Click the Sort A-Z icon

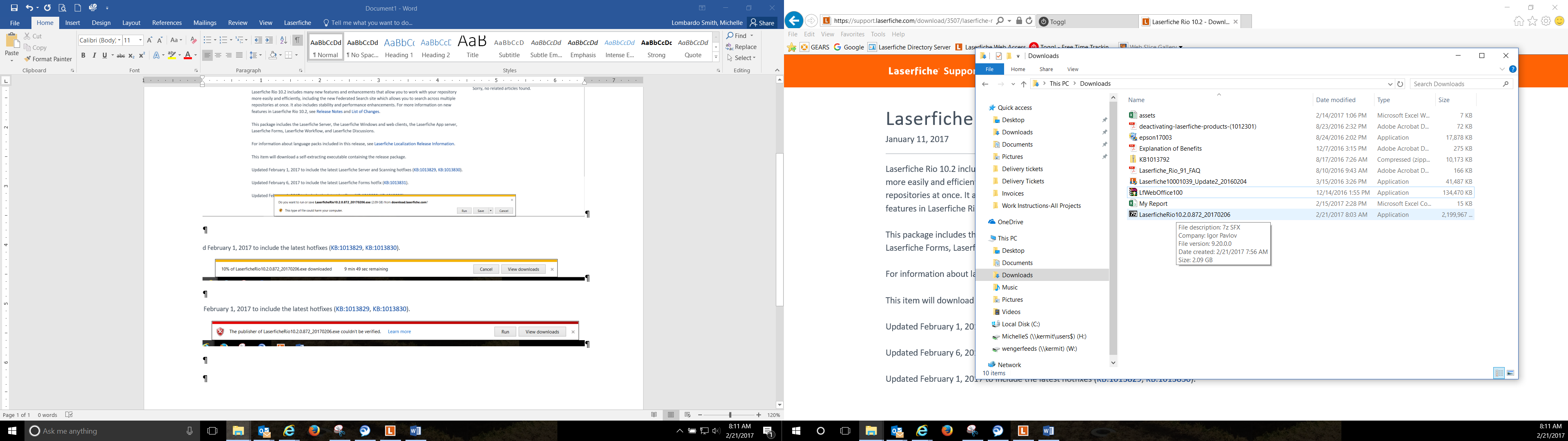284,40
